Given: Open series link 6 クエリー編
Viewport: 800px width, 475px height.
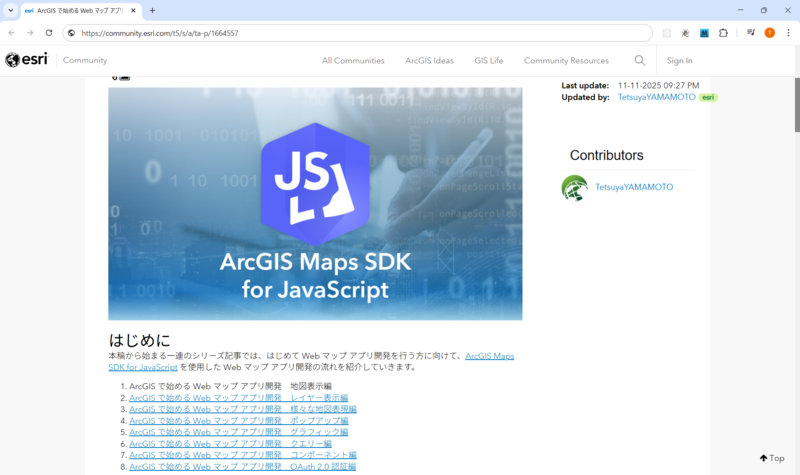Looking at the screenshot, I should coord(230,444).
